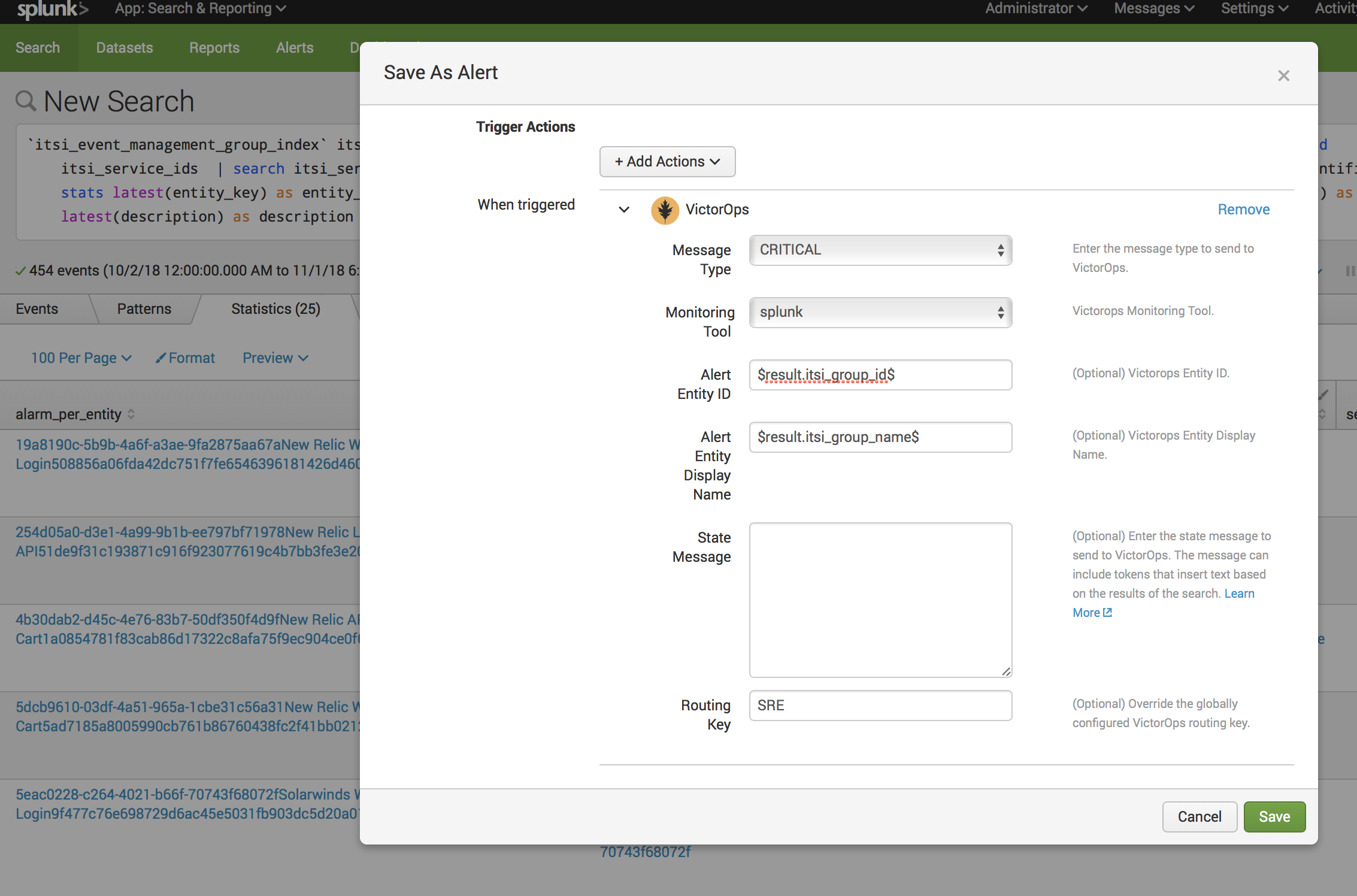This screenshot has width=1357, height=896.
Task: Open the Datasets menu item
Action: (125, 48)
